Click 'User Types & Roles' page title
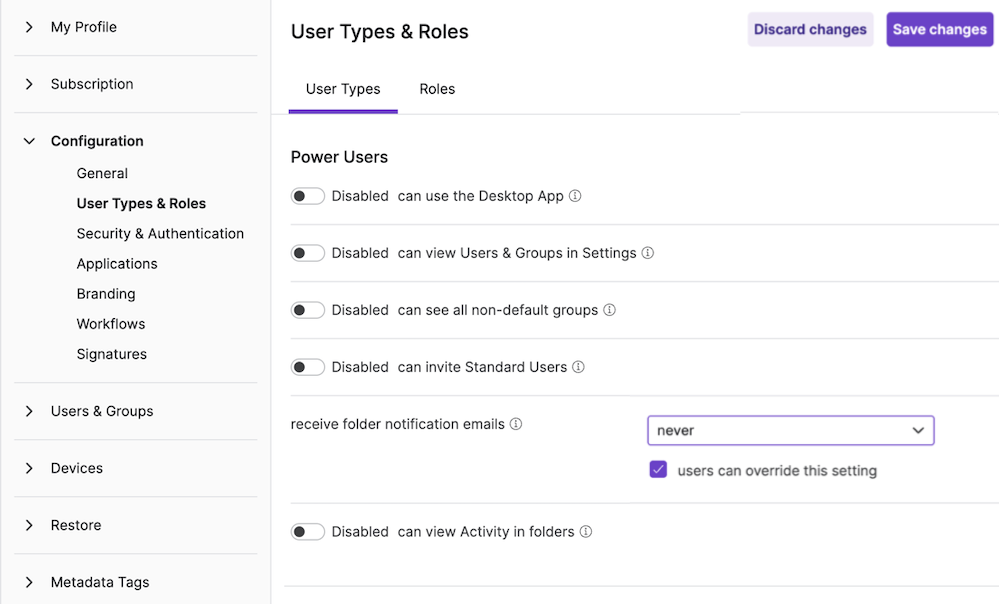This screenshot has width=999, height=604. 380,32
